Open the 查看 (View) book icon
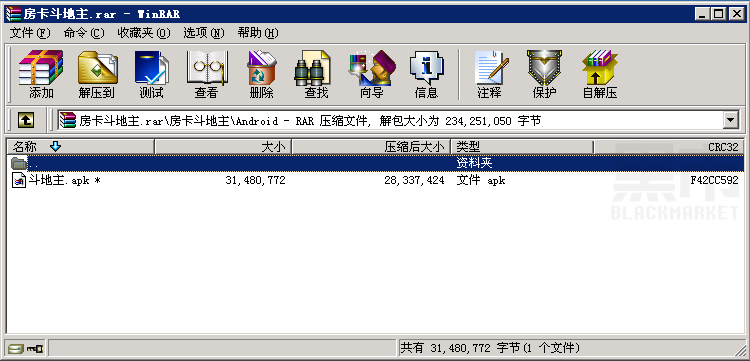 pyautogui.click(x=207, y=74)
